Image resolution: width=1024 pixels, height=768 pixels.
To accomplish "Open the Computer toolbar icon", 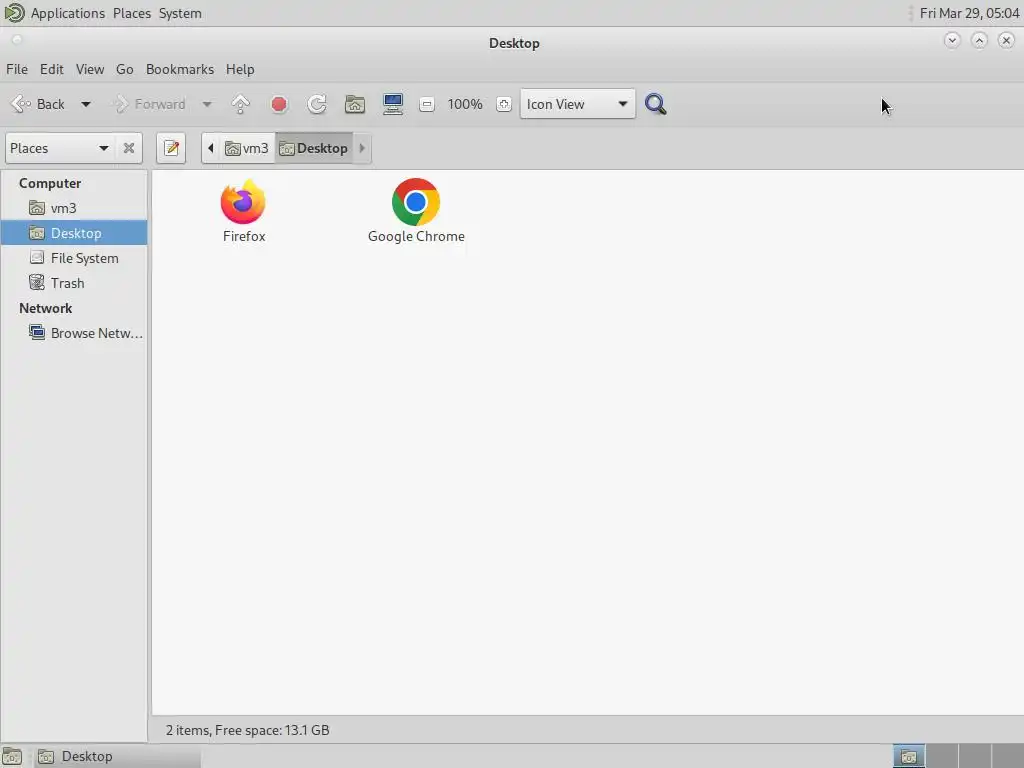I will [392, 104].
